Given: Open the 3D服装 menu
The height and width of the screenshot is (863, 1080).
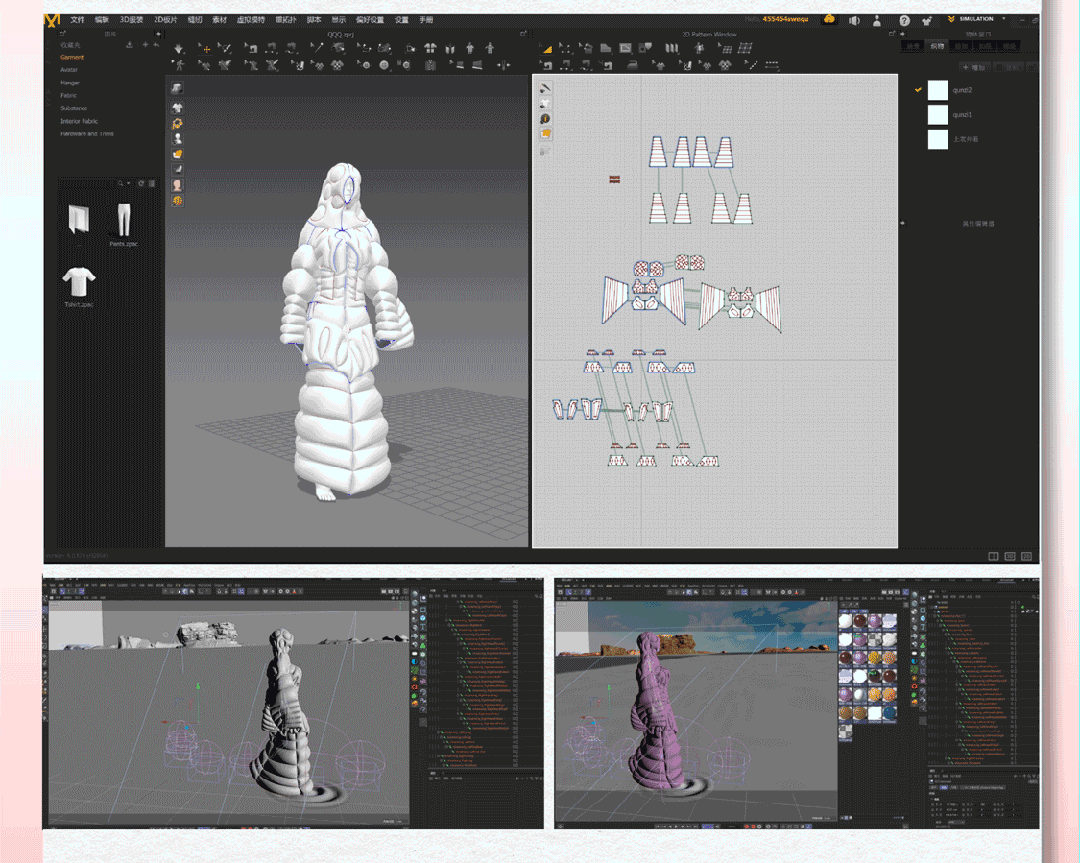Looking at the screenshot, I should 131,20.
